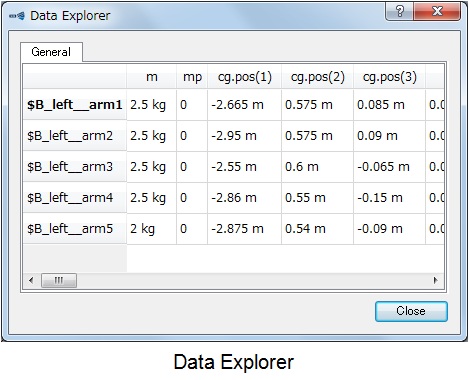Select the mp column header
The width and height of the screenshot is (469, 380).
pyautogui.click(x=192, y=77)
